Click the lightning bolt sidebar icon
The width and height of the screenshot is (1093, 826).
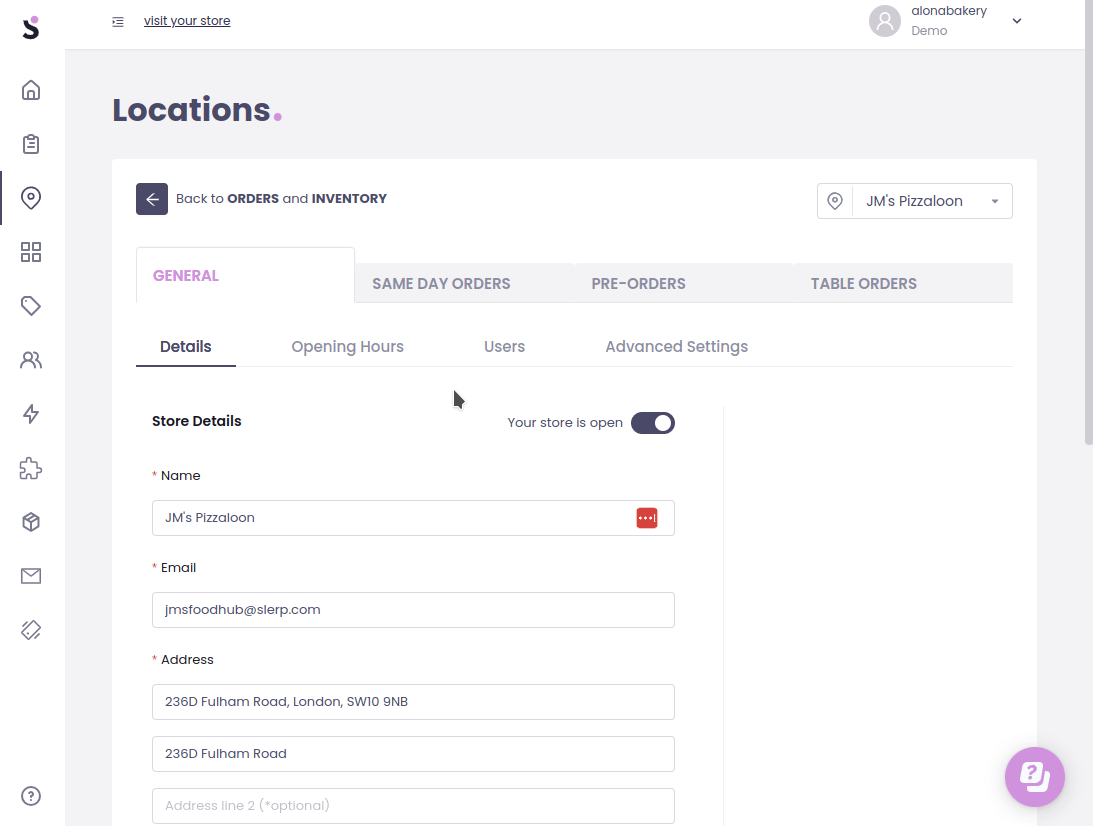[31, 414]
